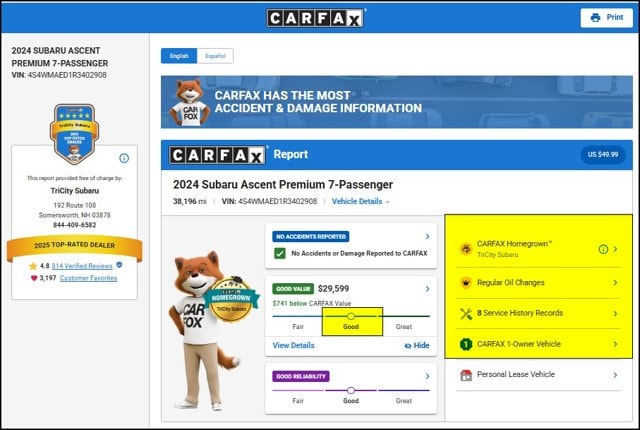Click the CARFAX Homegrown icon

[466, 249]
